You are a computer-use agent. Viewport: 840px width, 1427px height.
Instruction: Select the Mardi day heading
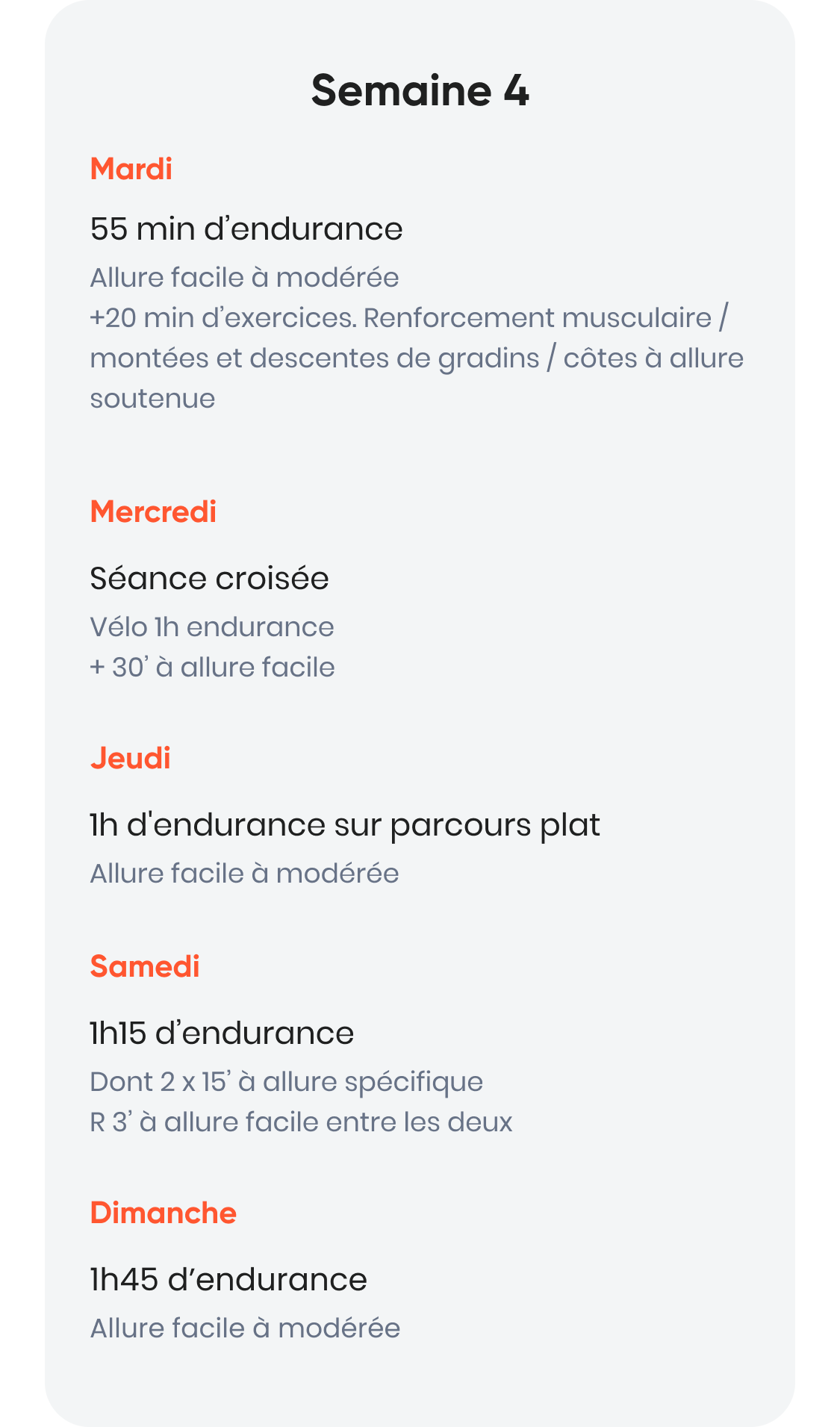click(131, 170)
